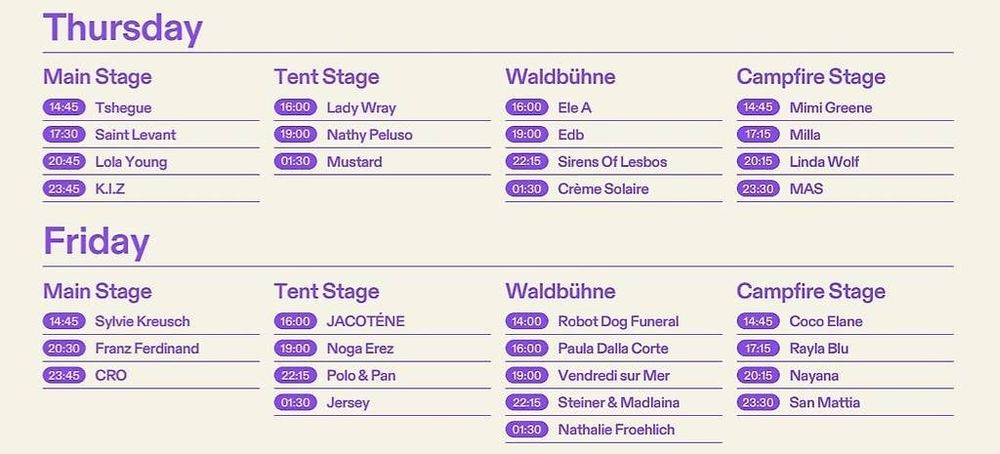Select Saint Levant on Thursday Main Stage
Screen dimensions: 1000x454
coord(135,135)
